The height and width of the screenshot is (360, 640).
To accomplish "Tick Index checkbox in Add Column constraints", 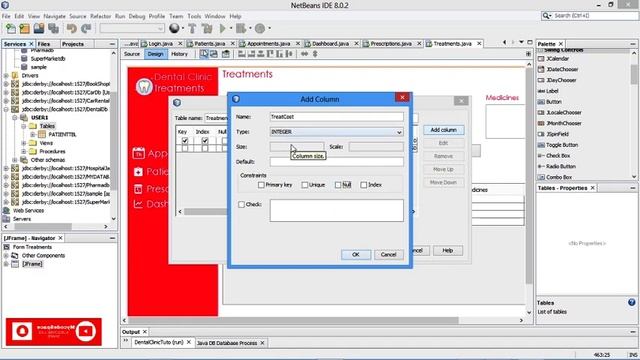I will click(364, 185).
